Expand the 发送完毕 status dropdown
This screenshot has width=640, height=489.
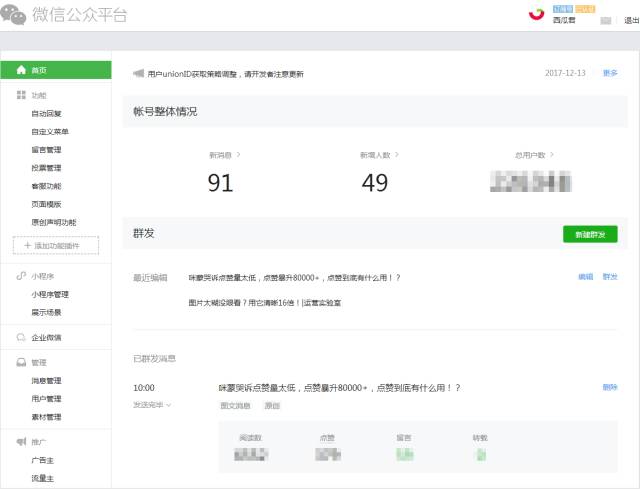[152, 405]
